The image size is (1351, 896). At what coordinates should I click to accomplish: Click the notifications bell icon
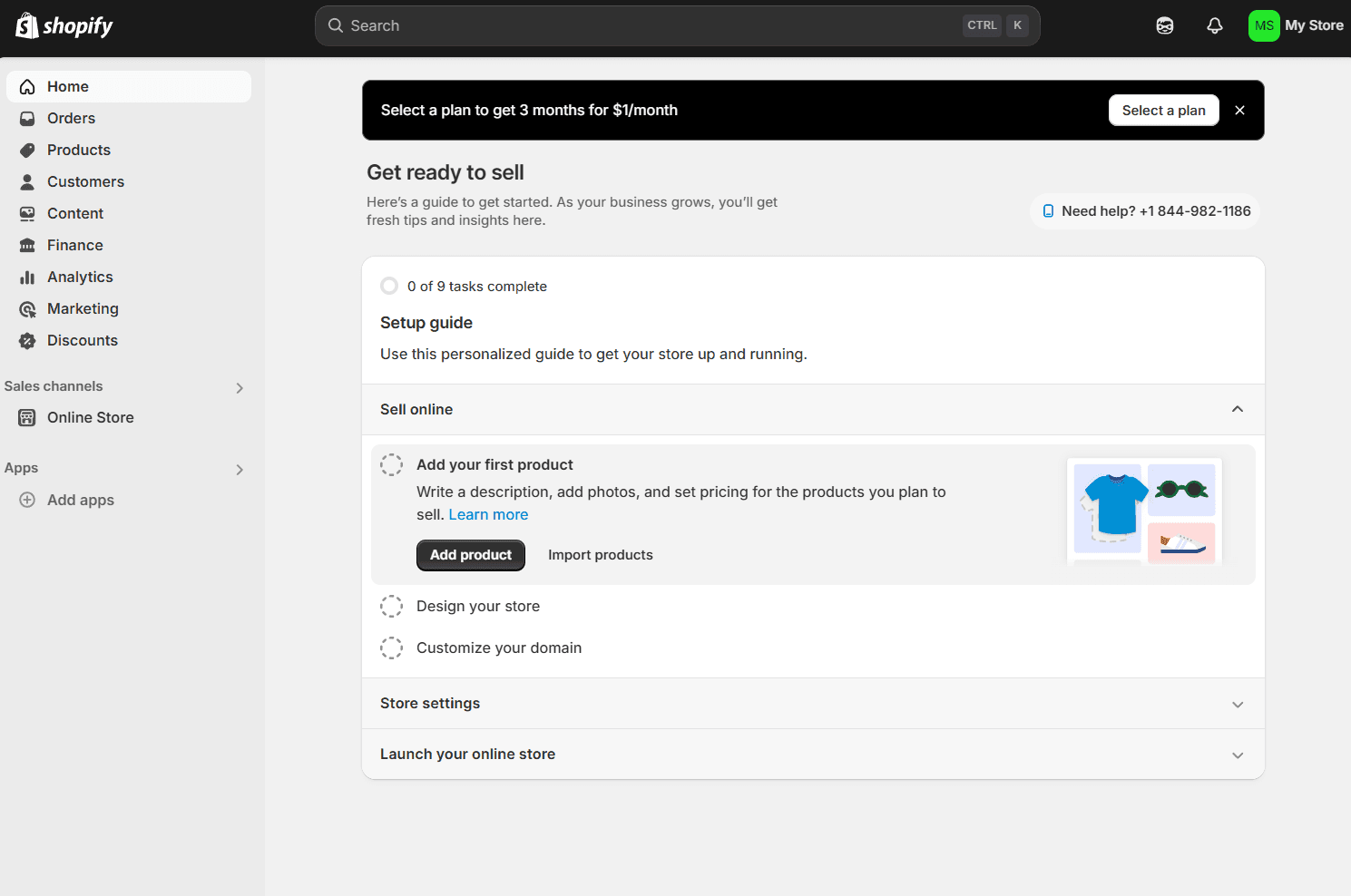click(1214, 25)
